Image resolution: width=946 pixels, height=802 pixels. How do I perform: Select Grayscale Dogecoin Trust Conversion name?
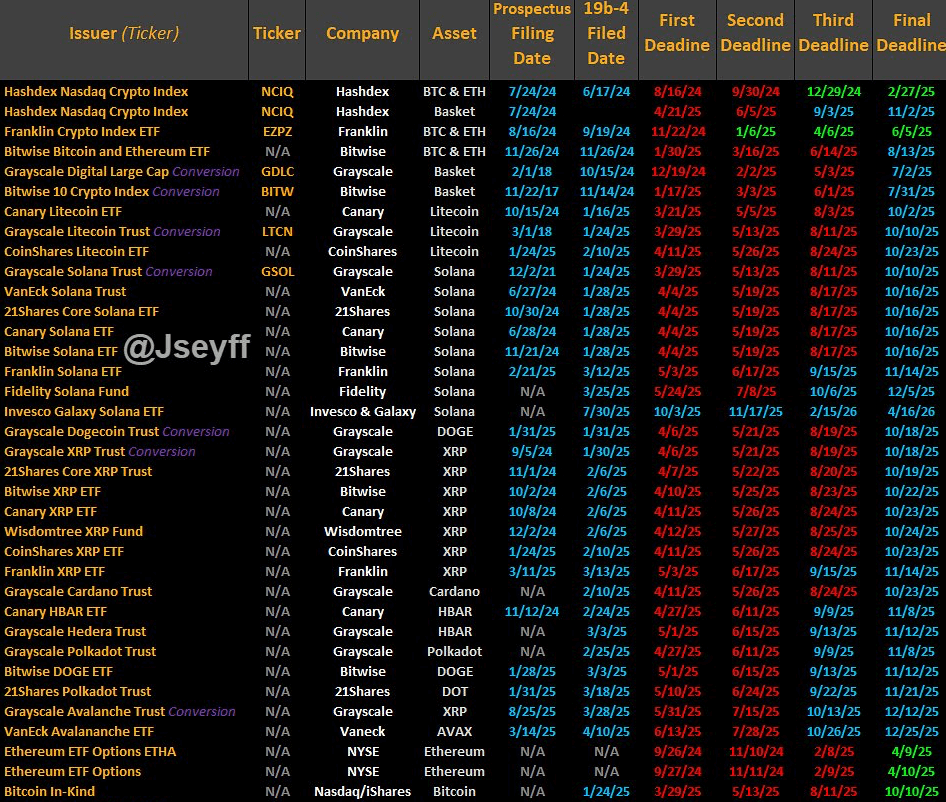click(x=116, y=431)
